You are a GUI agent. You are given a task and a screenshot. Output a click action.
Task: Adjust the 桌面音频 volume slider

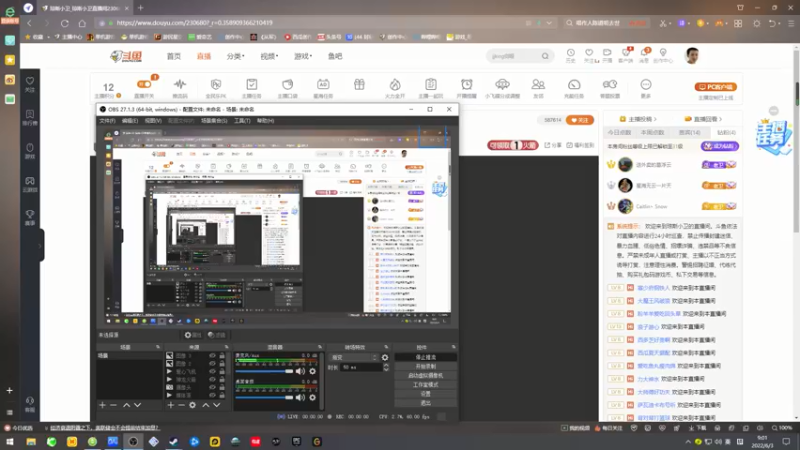[264, 397]
